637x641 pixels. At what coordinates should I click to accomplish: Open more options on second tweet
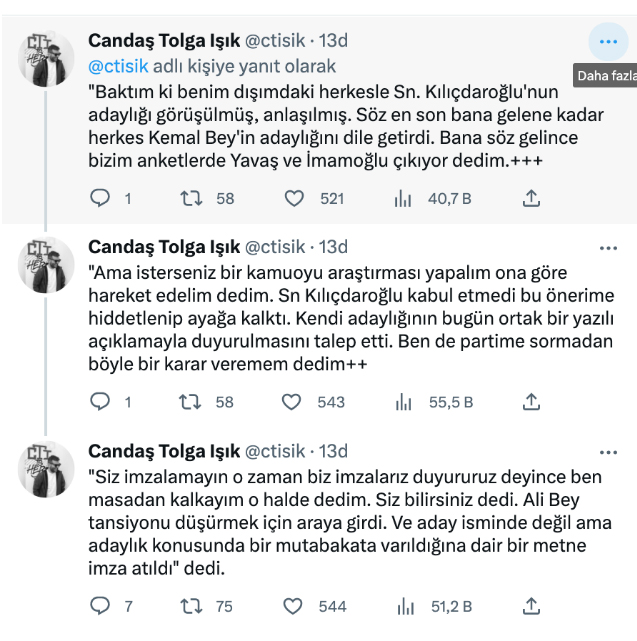tap(608, 246)
